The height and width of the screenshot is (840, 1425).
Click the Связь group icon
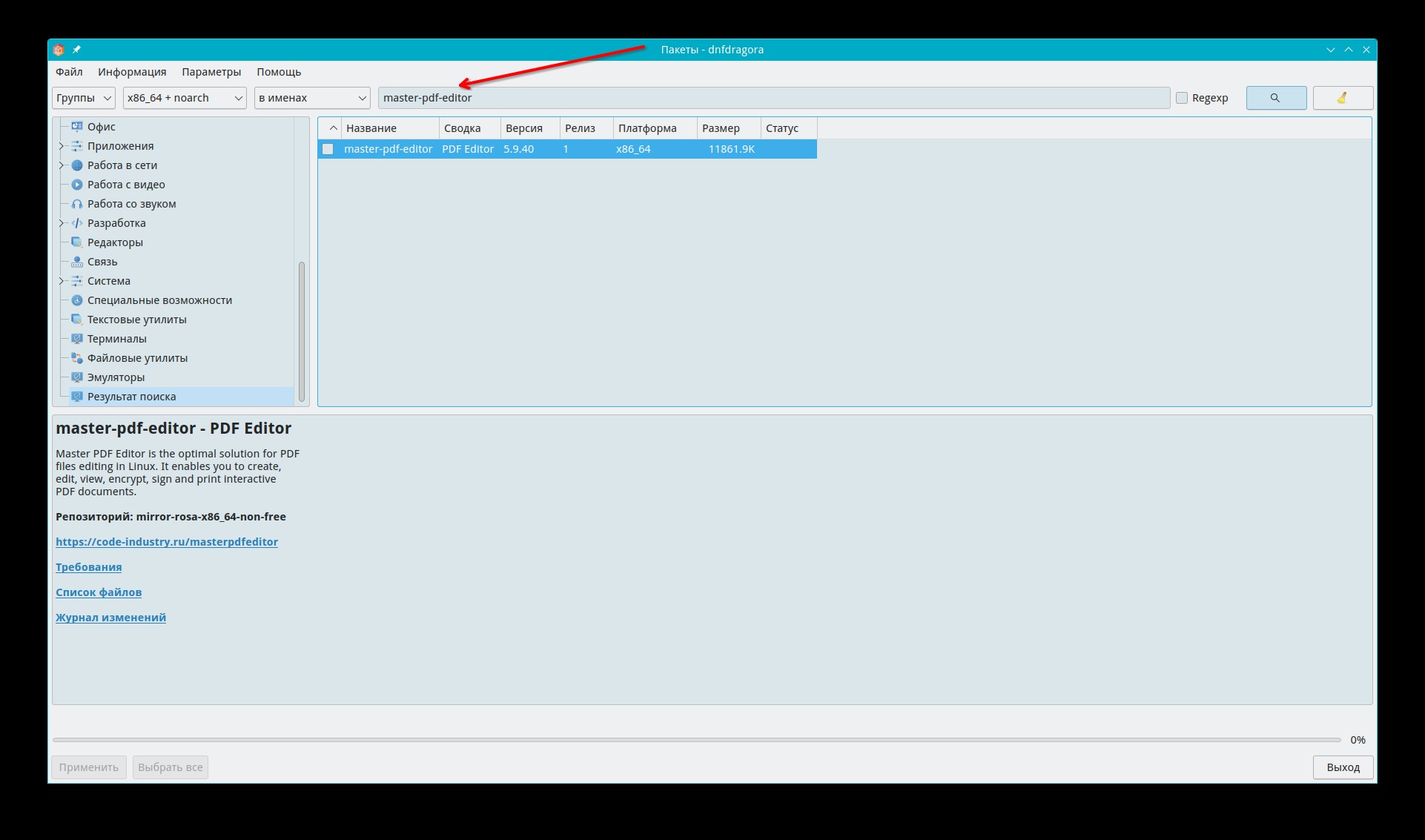tap(76, 262)
